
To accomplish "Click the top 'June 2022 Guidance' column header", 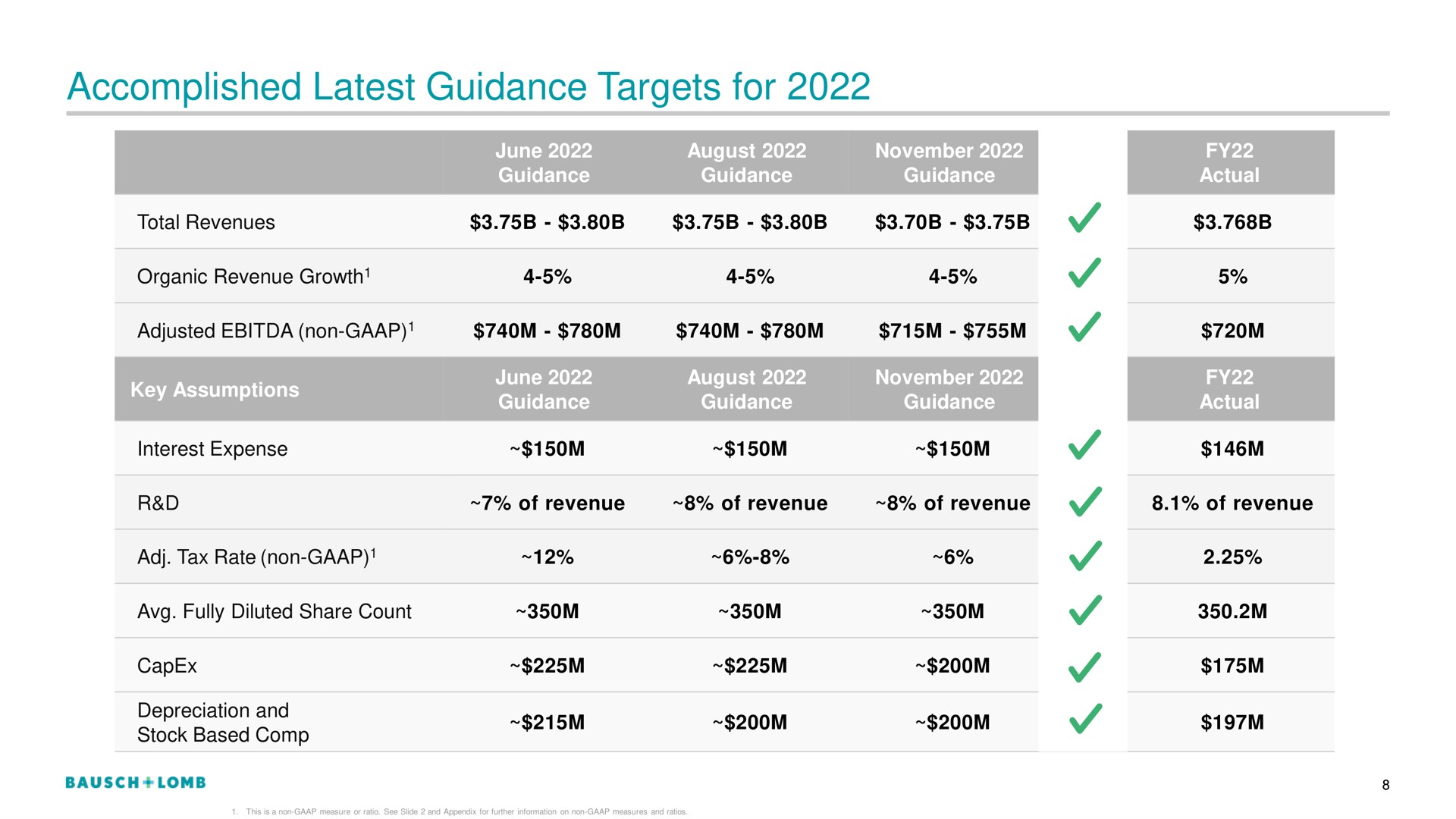I will (544, 163).
